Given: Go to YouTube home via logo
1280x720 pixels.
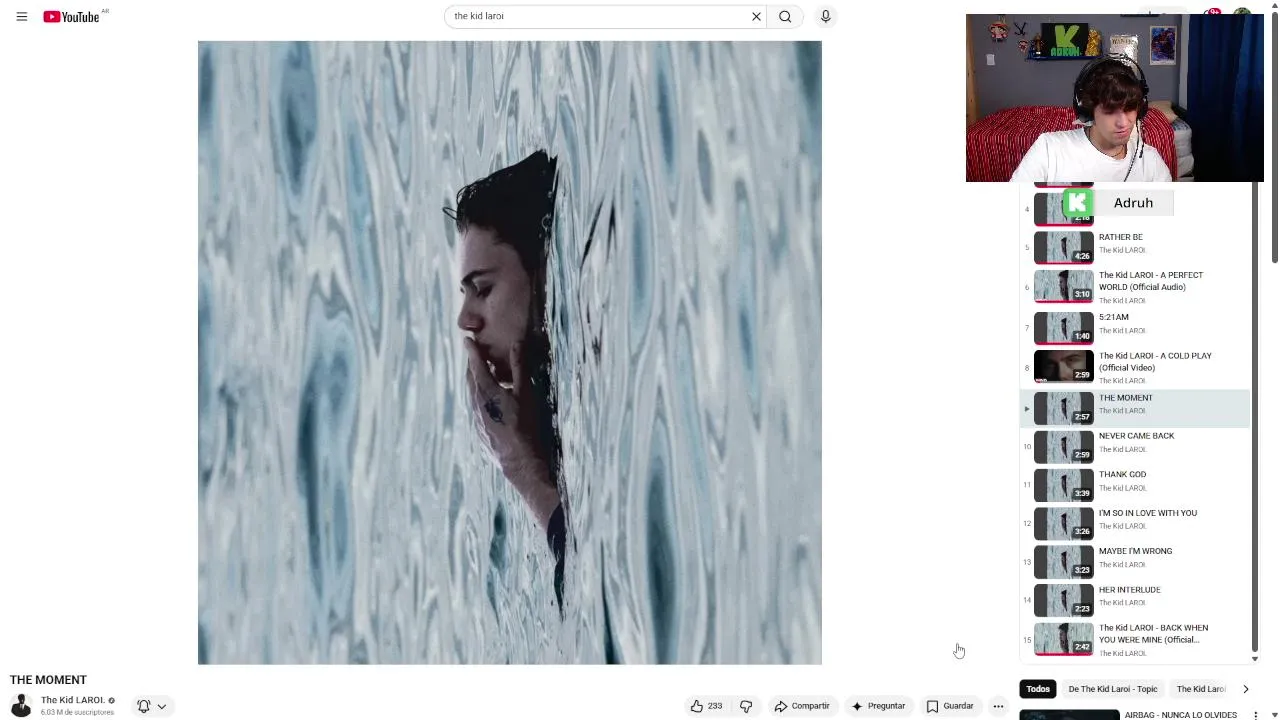Looking at the screenshot, I should [x=71, y=16].
